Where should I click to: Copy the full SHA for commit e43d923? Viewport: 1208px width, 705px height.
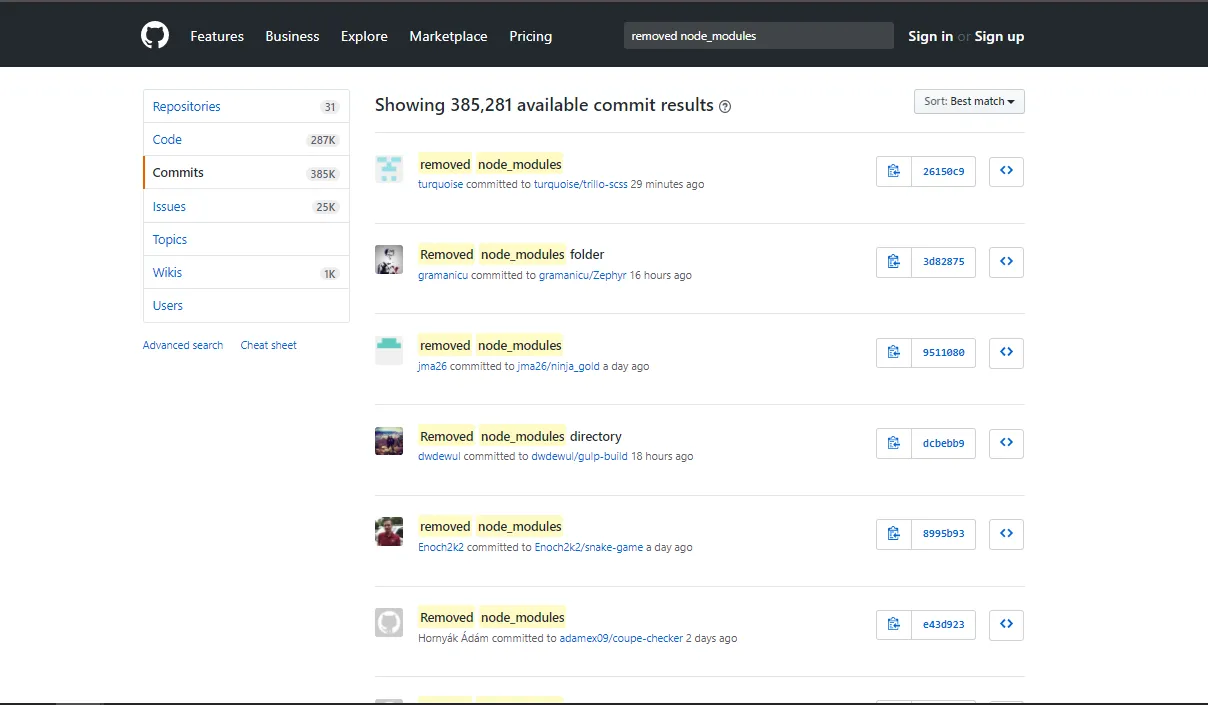pyautogui.click(x=894, y=624)
